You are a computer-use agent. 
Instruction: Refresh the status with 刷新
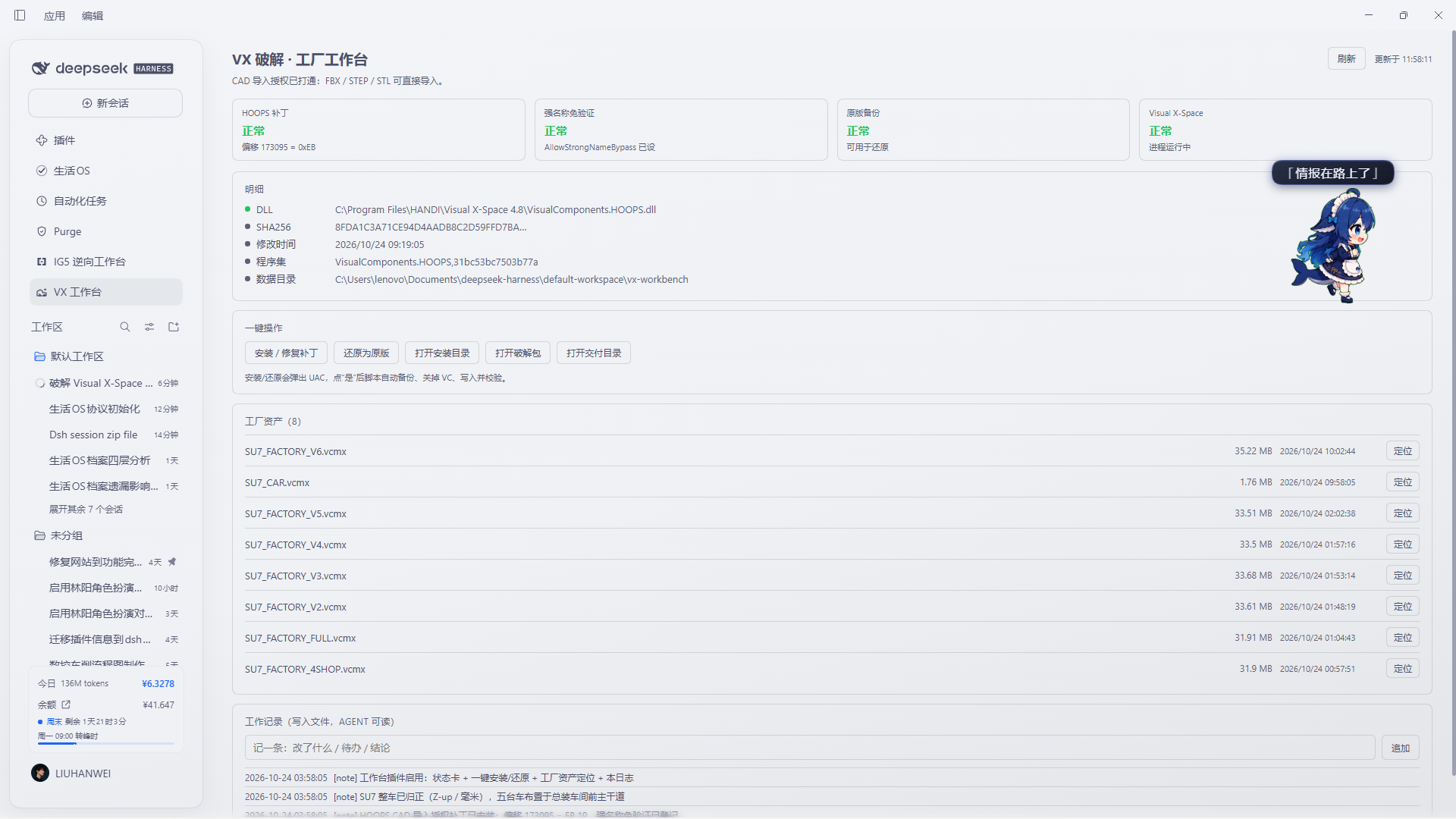click(x=1346, y=58)
